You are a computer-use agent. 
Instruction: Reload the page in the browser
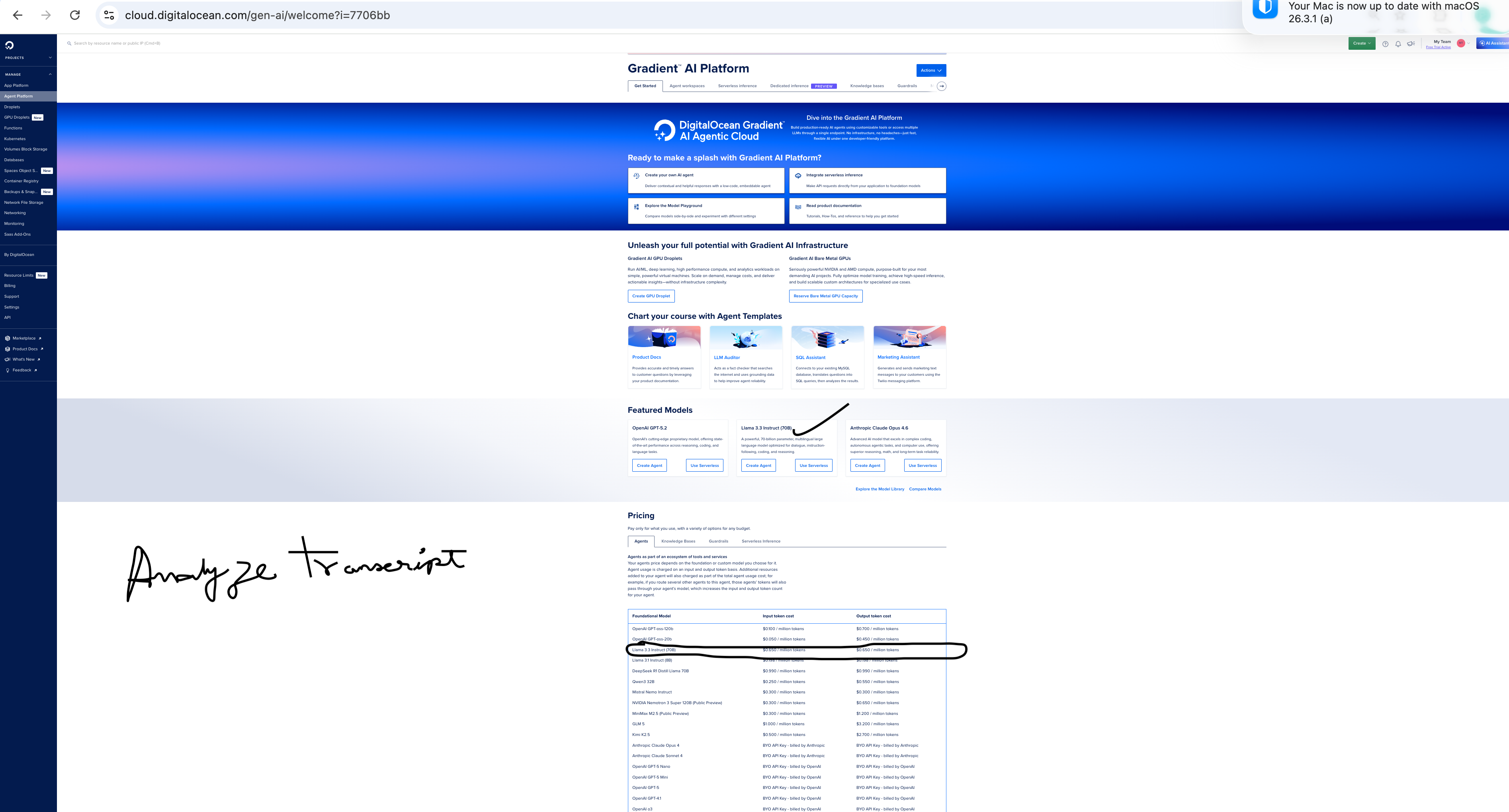point(75,15)
